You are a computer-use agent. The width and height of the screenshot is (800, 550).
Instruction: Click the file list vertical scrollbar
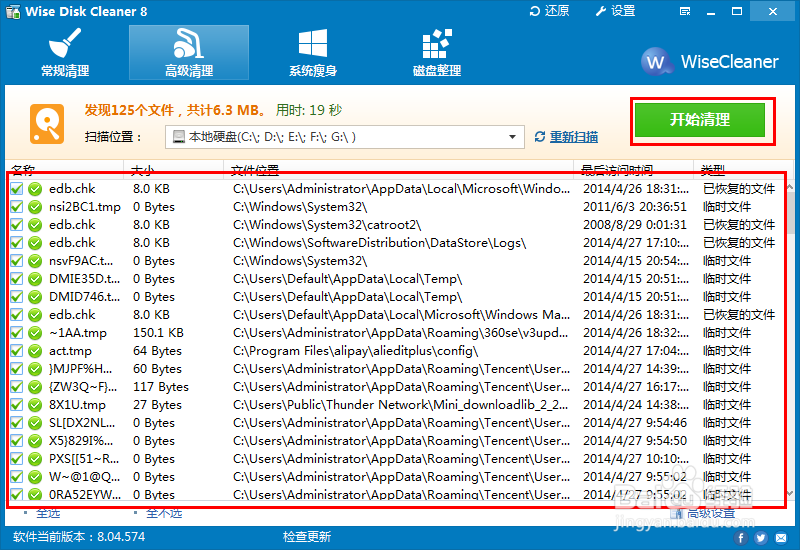click(x=790, y=212)
